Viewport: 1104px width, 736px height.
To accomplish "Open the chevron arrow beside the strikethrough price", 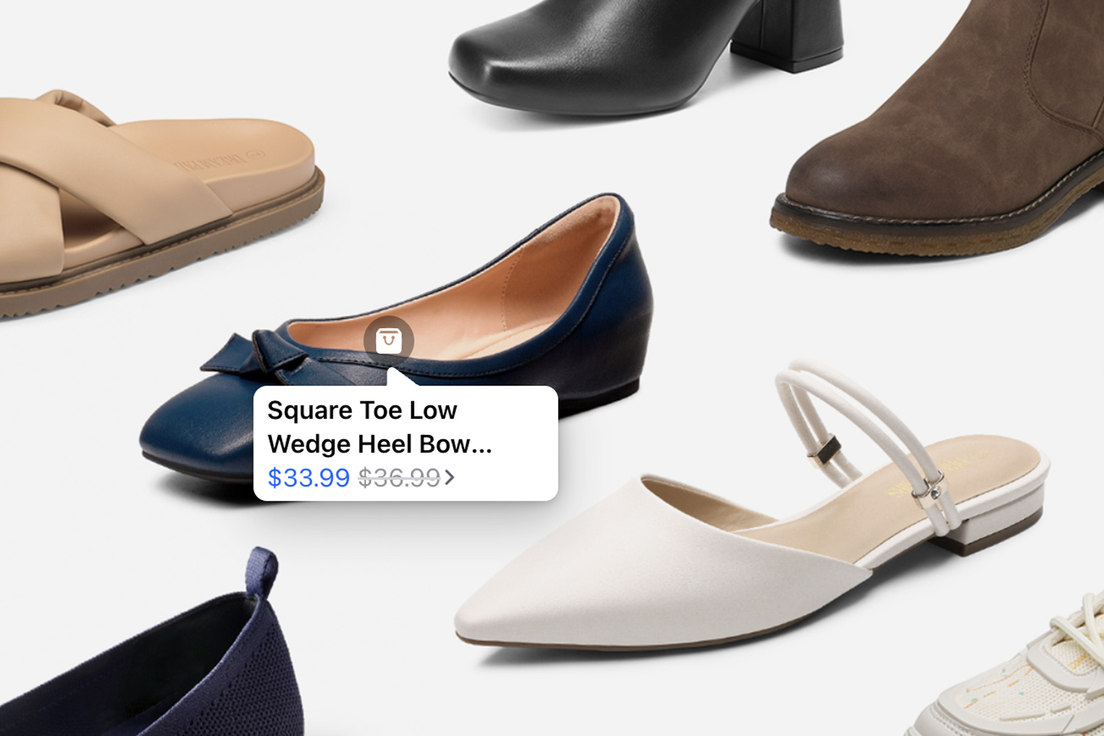I will (449, 478).
